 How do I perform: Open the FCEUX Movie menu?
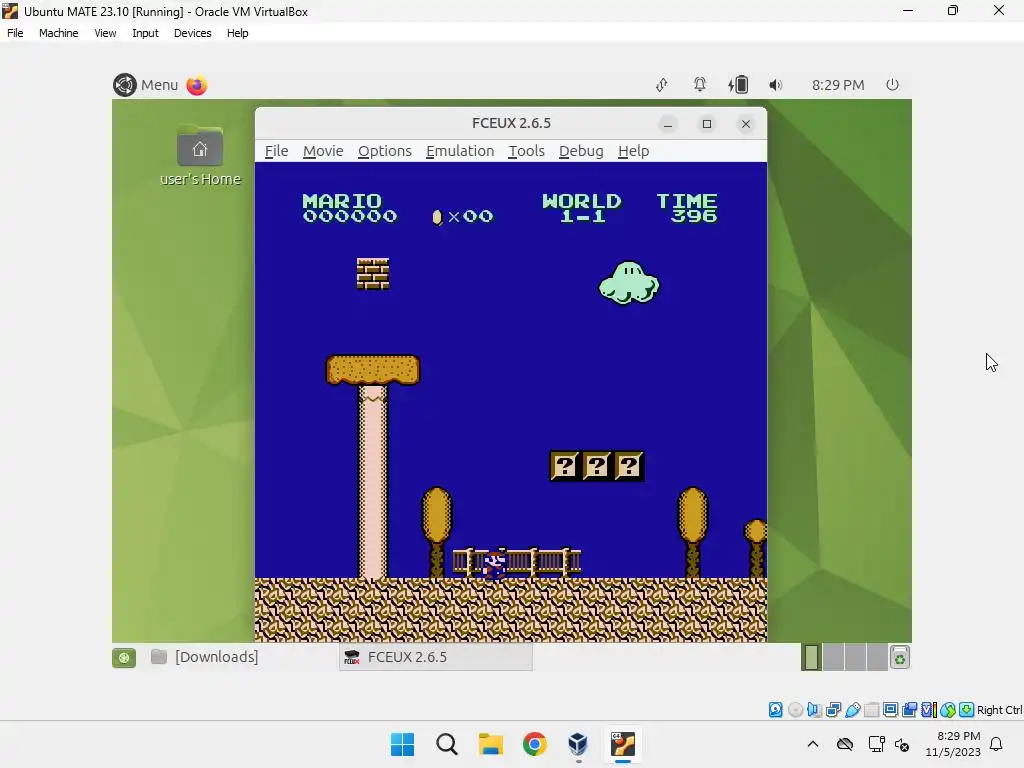(x=323, y=151)
